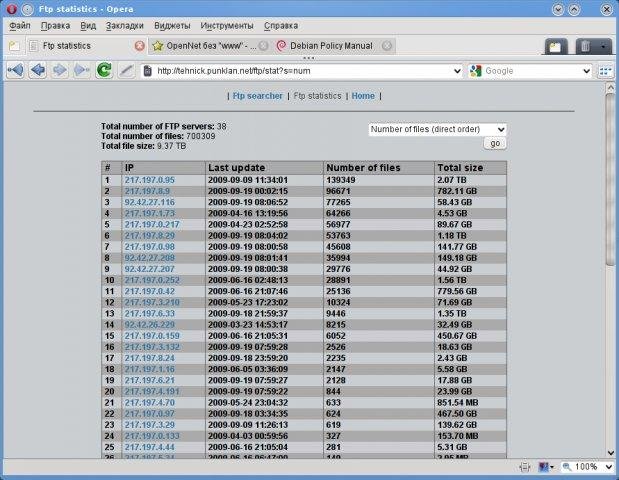Close the Ftp statistics tab
Screen dimensions: 619x480
pyautogui.click(x=139, y=46)
